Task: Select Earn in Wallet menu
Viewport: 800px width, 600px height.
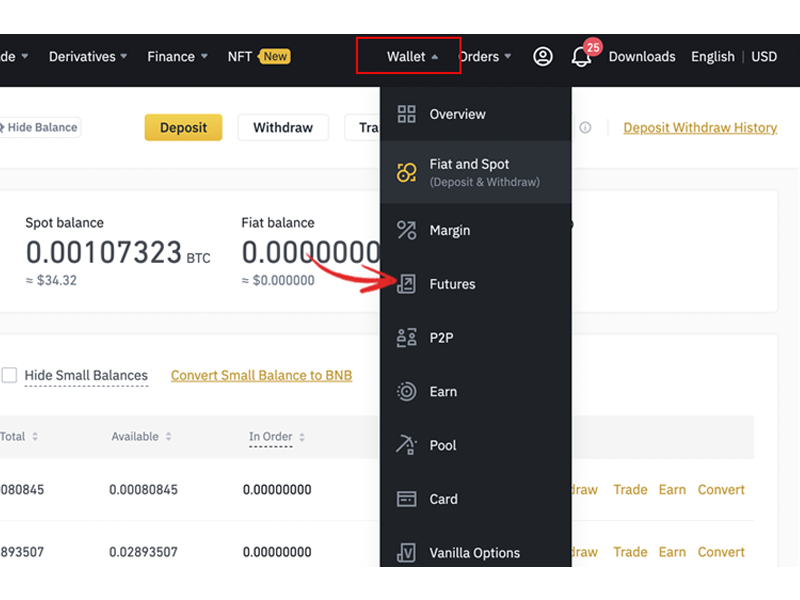Action: [476, 392]
